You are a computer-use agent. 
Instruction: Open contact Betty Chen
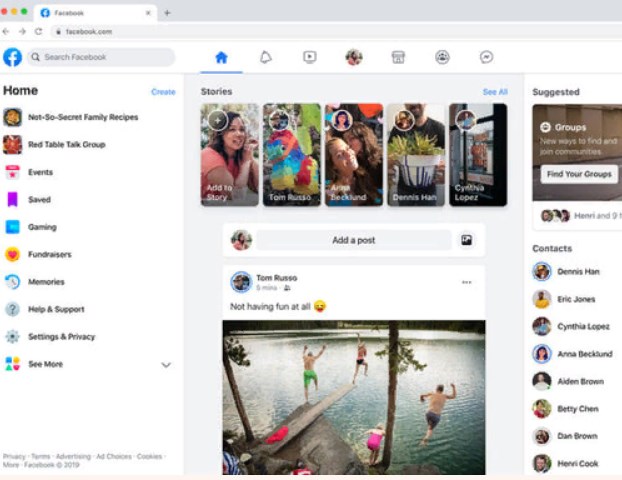(x=565, y=409)
